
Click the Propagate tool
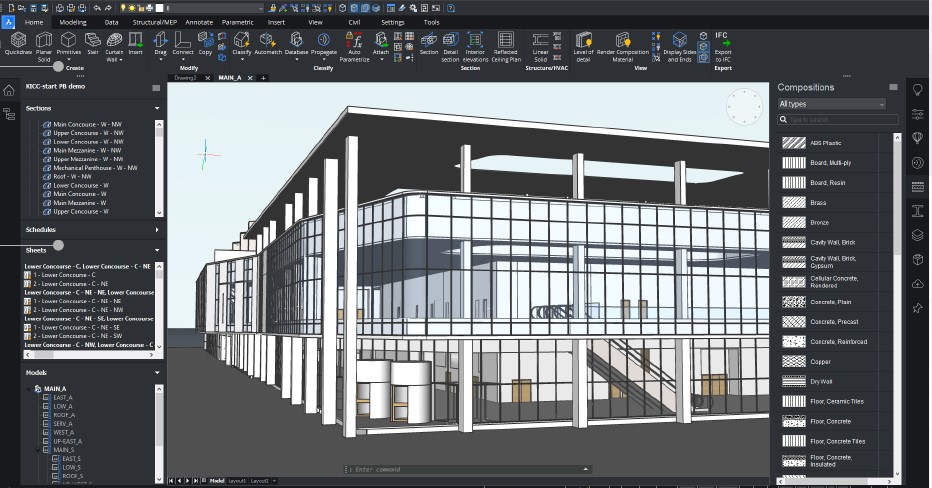tap(324, 44)
